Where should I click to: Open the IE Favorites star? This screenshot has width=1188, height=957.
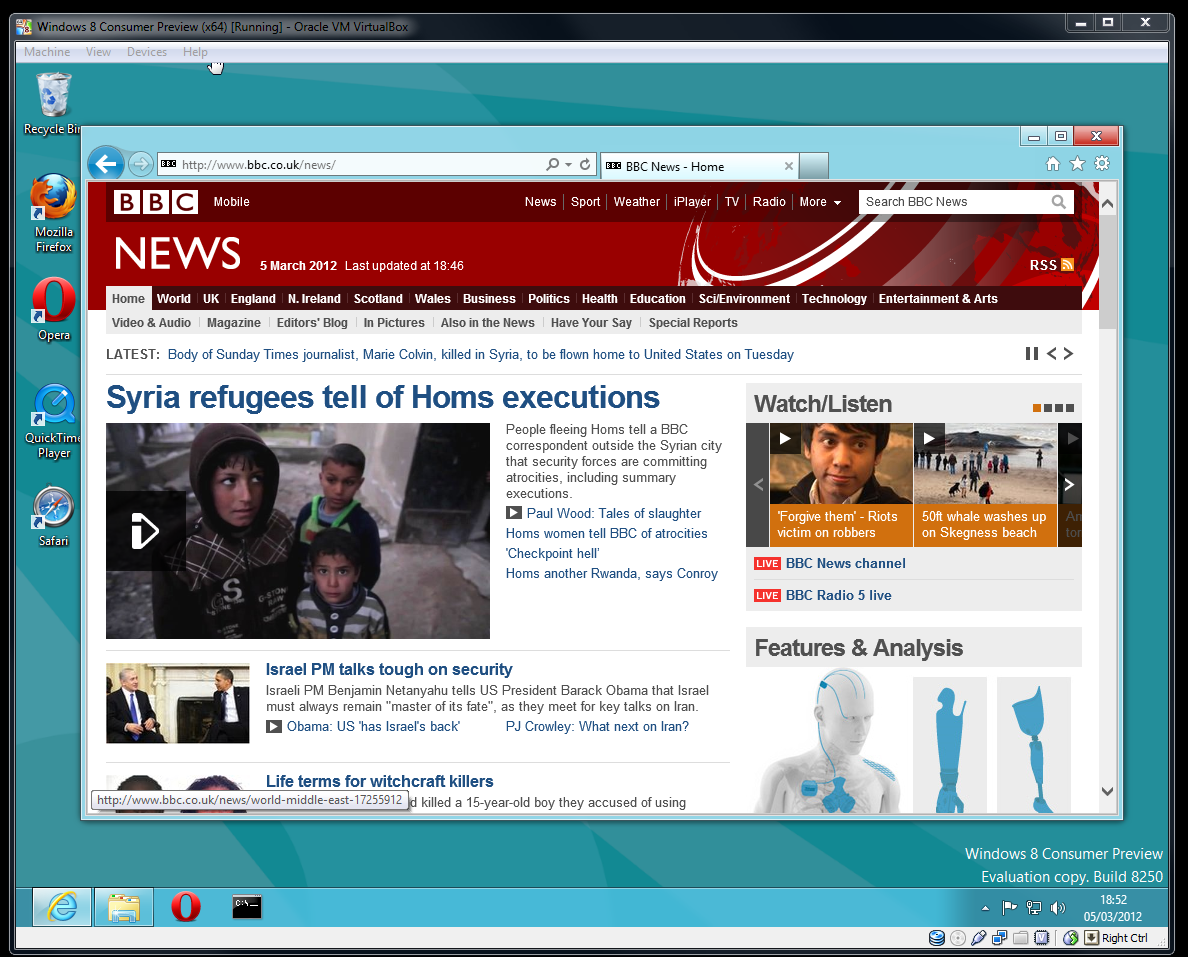(1077, 164)
